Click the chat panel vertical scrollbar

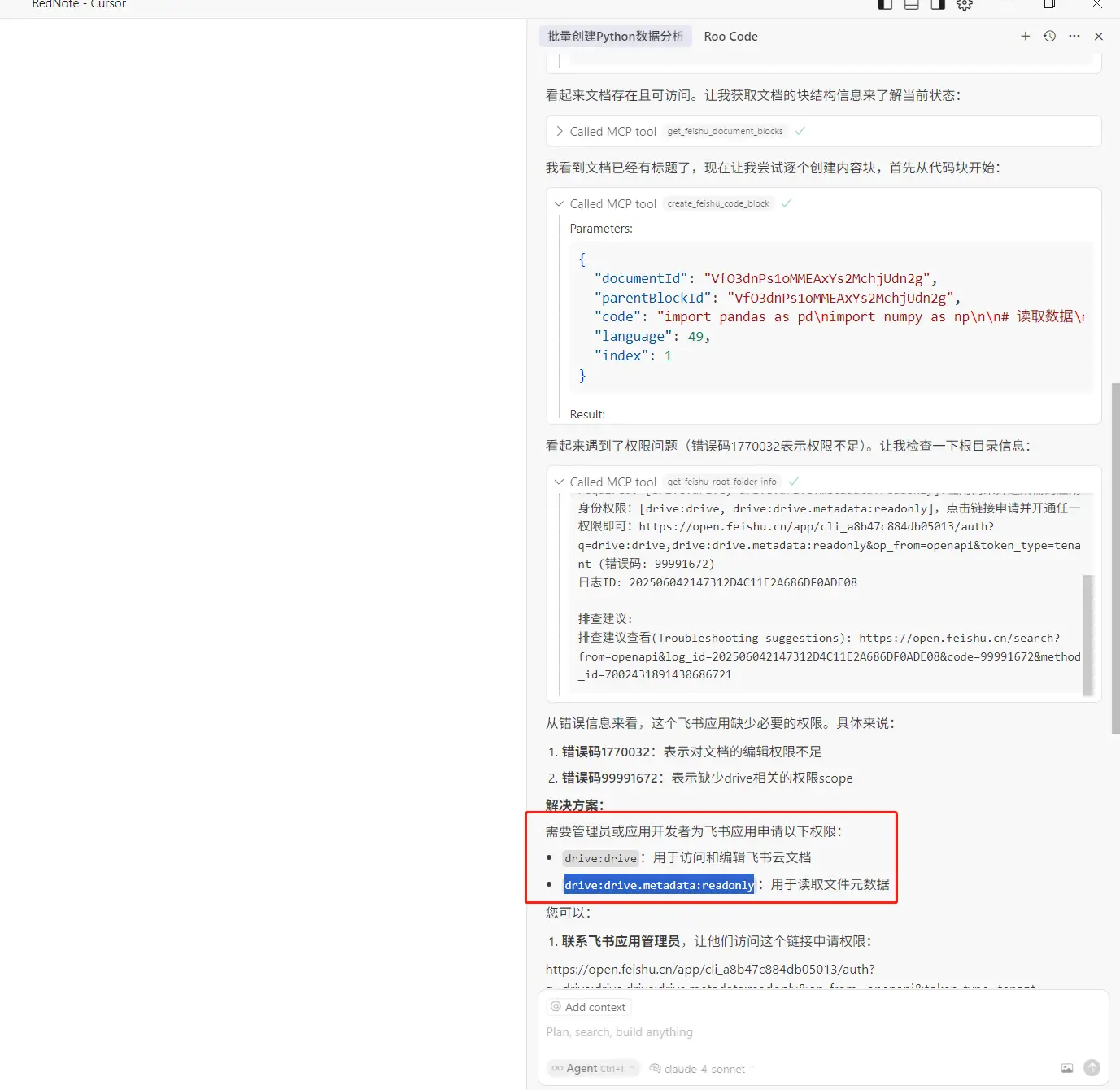[1115, 557]
